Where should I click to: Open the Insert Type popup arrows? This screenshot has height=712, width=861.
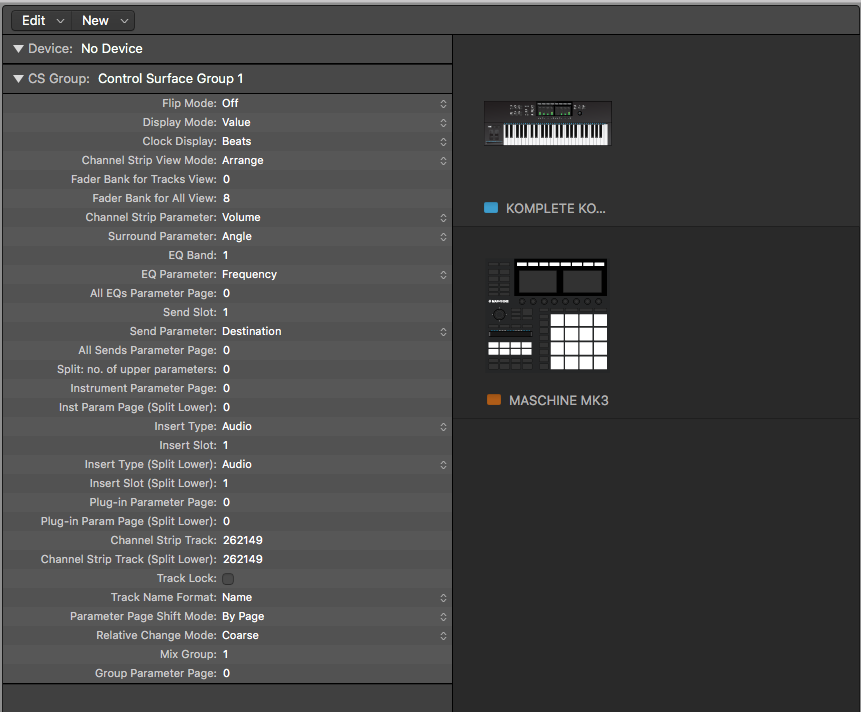(443, 427)
